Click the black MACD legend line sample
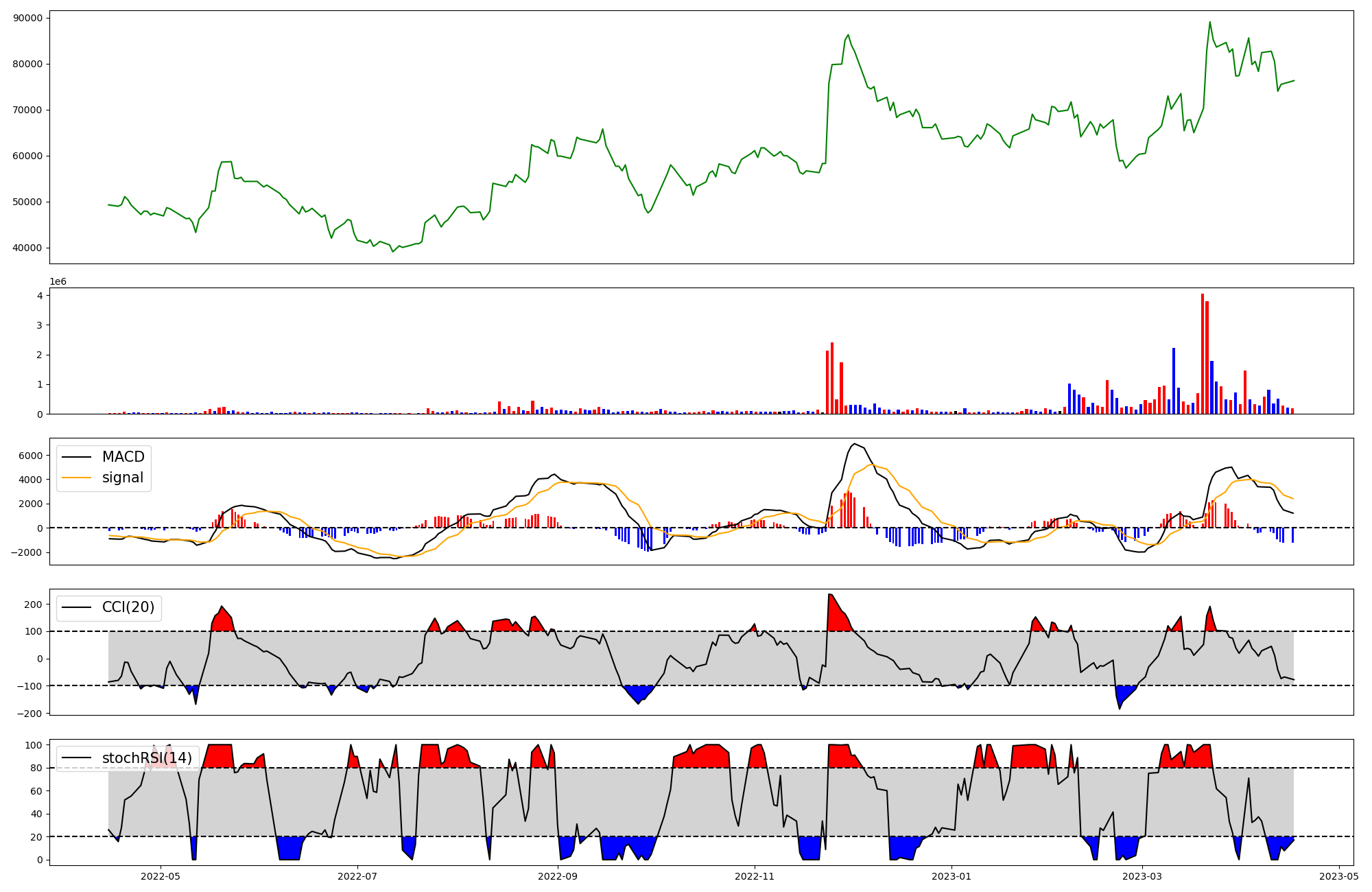The height and width of the screenshot is (892, 1372). point(76,457)
